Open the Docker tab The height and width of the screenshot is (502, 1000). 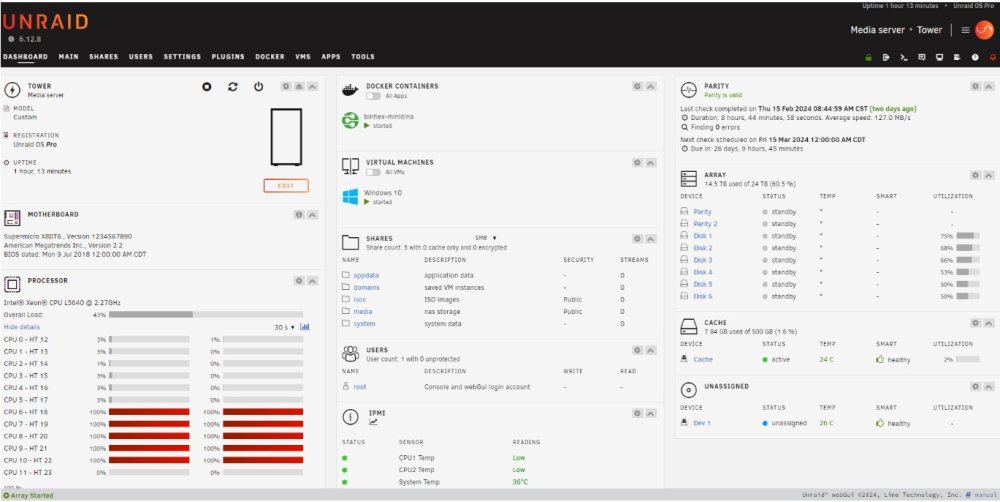(270, 57)
